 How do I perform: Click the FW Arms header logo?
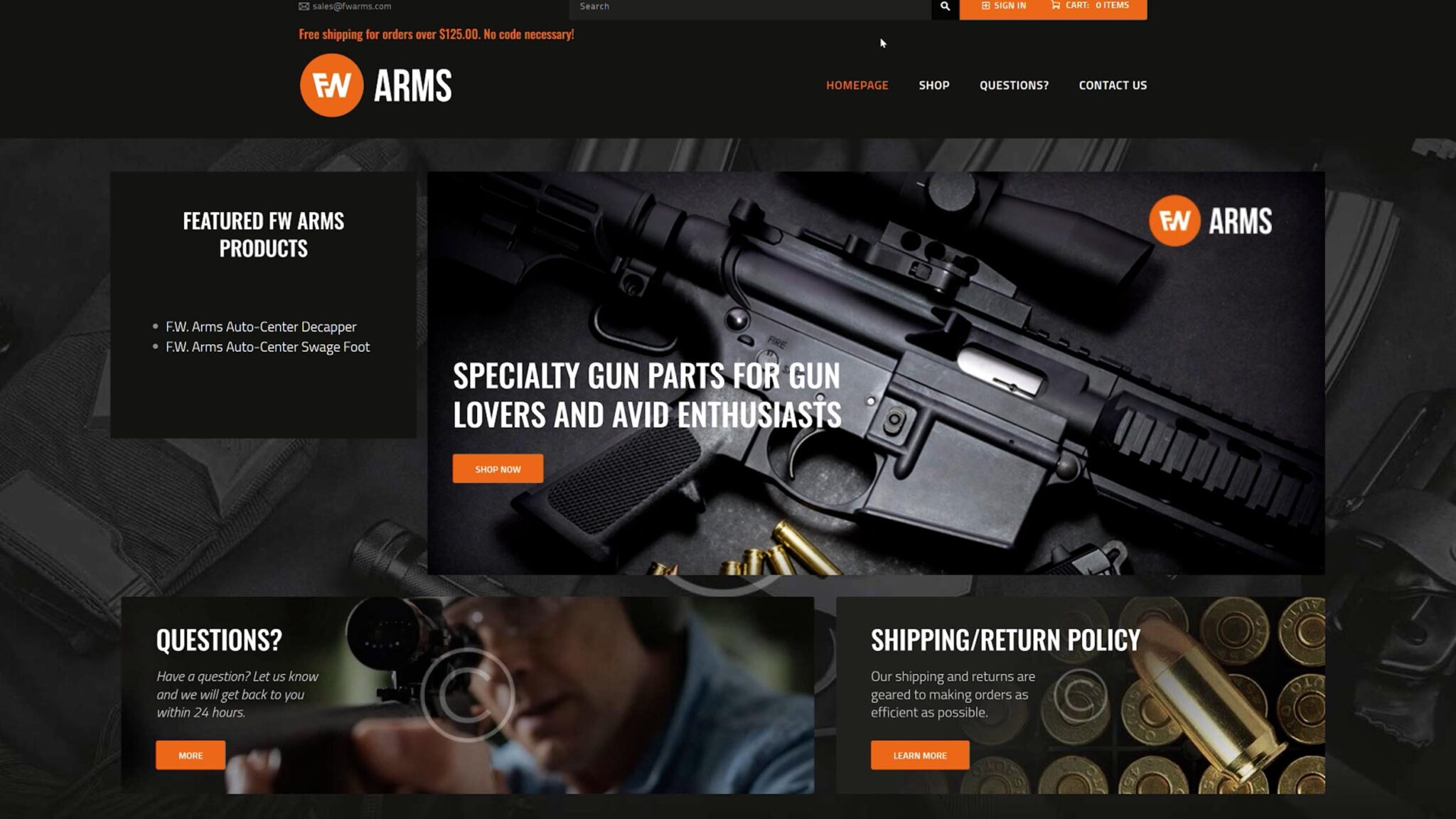(375, 85)
